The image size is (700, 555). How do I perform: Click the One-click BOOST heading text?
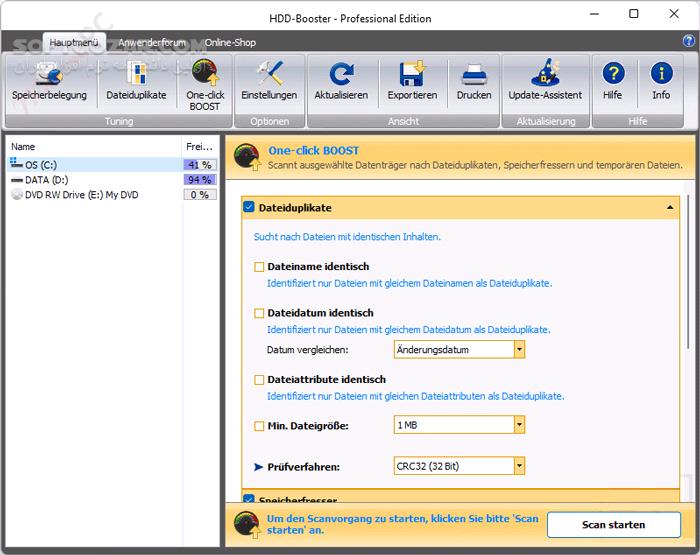point(313,150)
